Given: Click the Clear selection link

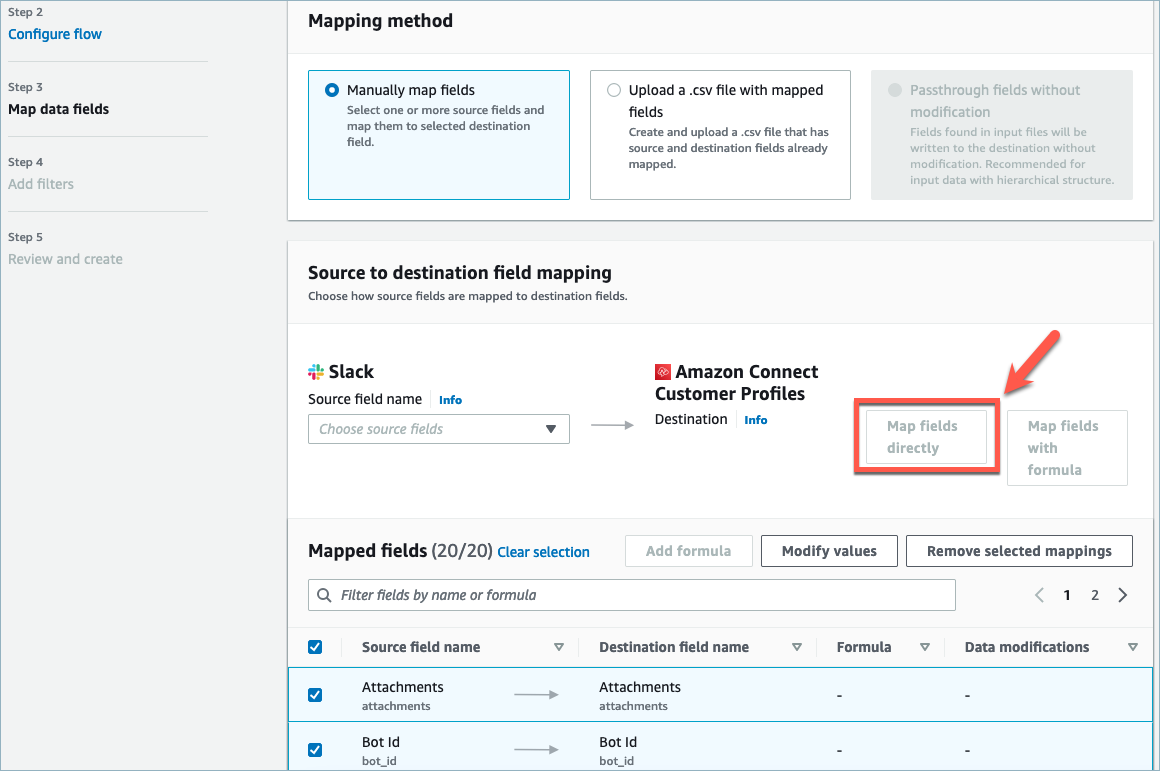Looking at the screenshot, I should pos(543,552).
